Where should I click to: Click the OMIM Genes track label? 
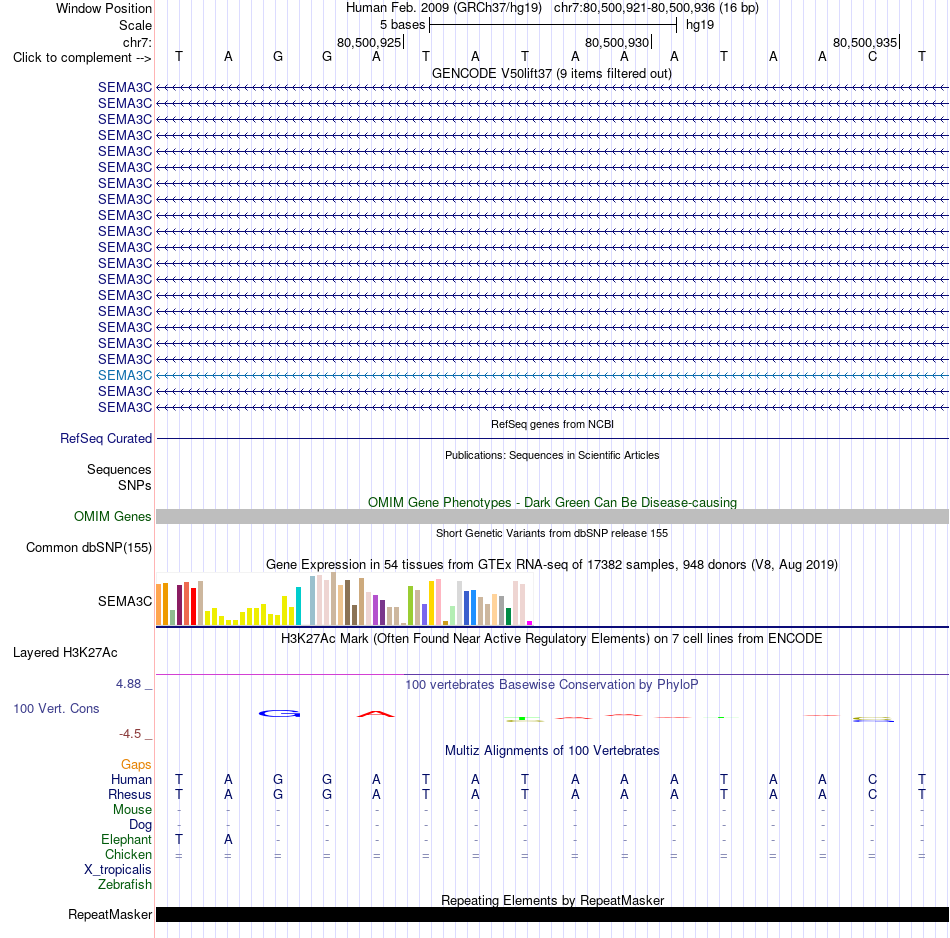pos(112,516)
